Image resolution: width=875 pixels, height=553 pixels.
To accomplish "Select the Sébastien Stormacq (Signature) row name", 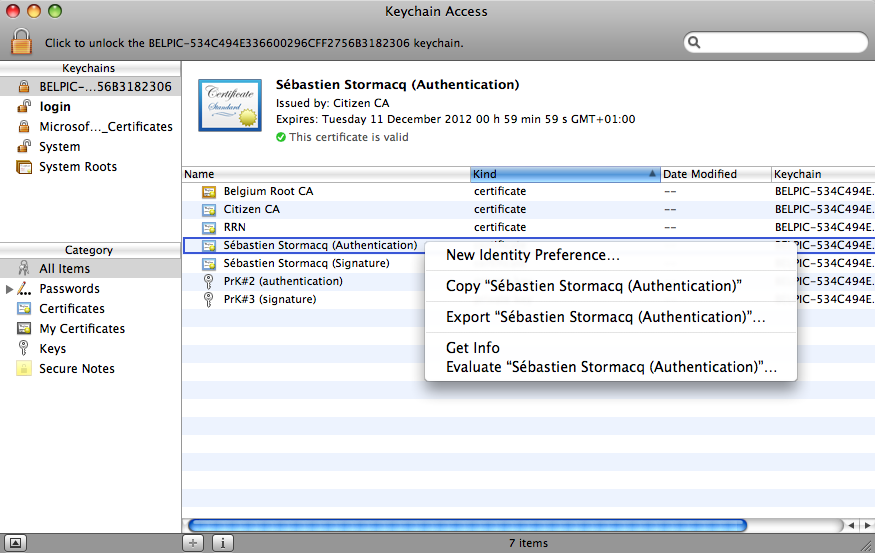I will point(306,263).
